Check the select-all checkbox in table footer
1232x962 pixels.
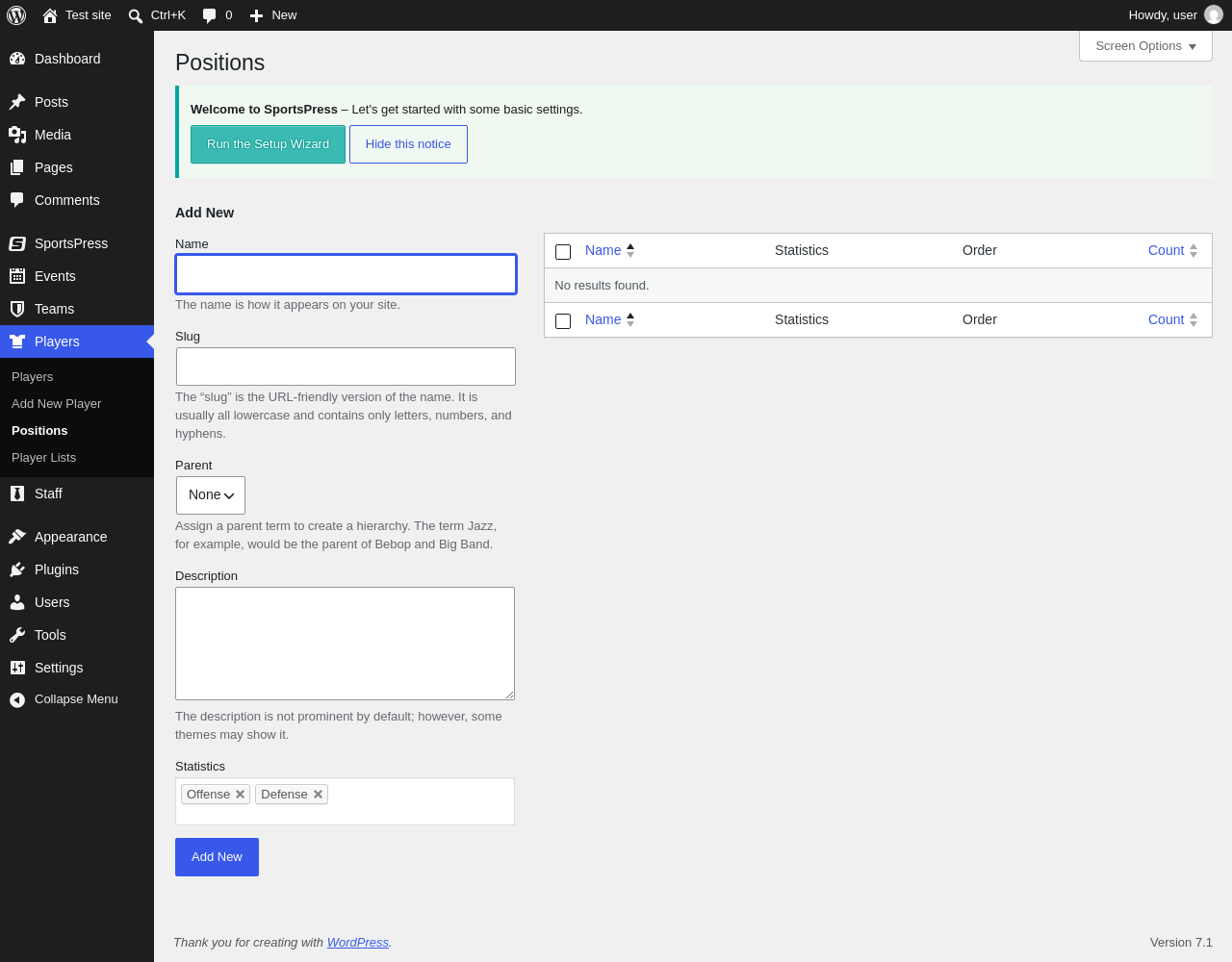(x=563, y=321)
